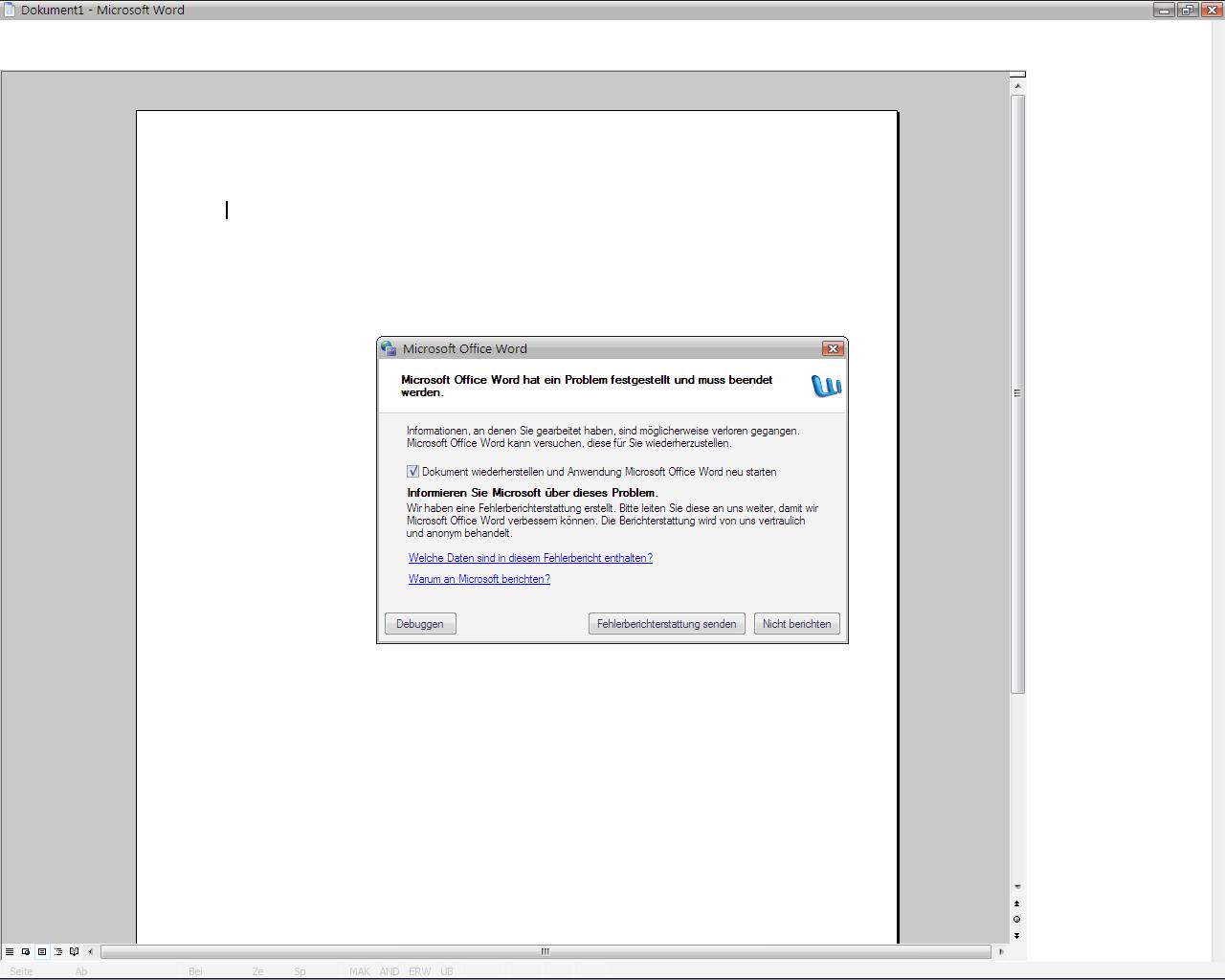
Task: Toggle MAK macro recording status indicator
Action: (360, 971)
